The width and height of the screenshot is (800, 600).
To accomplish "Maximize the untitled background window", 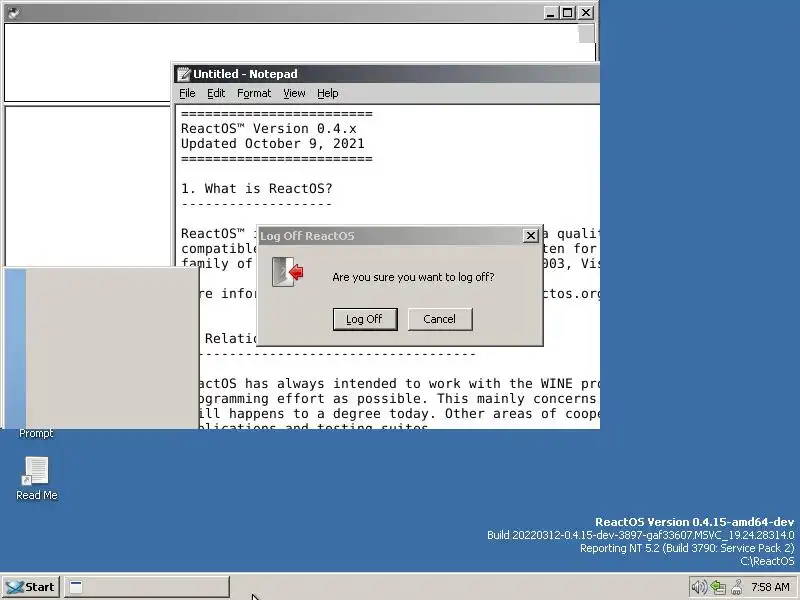I will point(567,13).
